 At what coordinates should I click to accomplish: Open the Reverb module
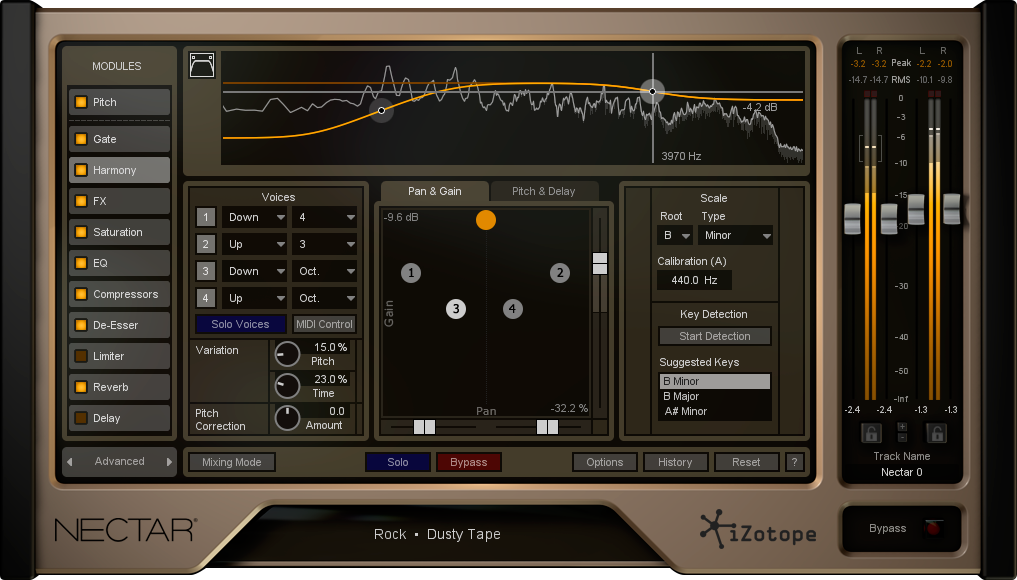119,387
